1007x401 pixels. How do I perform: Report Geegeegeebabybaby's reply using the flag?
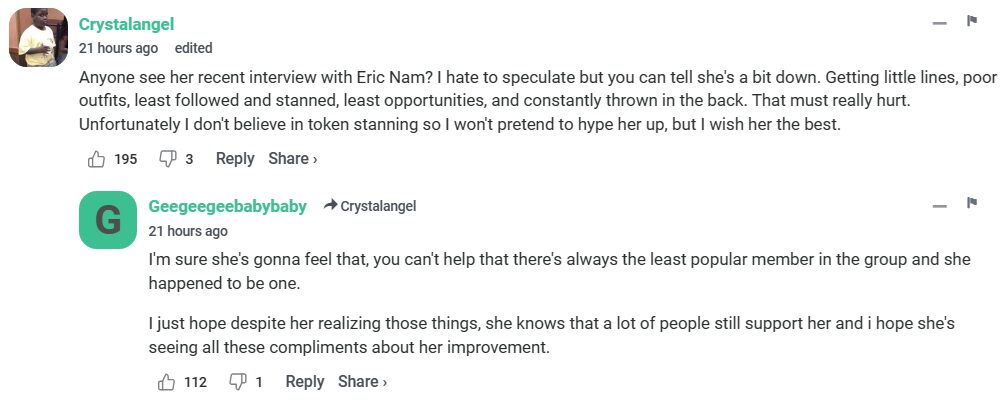tap(971, 204)
